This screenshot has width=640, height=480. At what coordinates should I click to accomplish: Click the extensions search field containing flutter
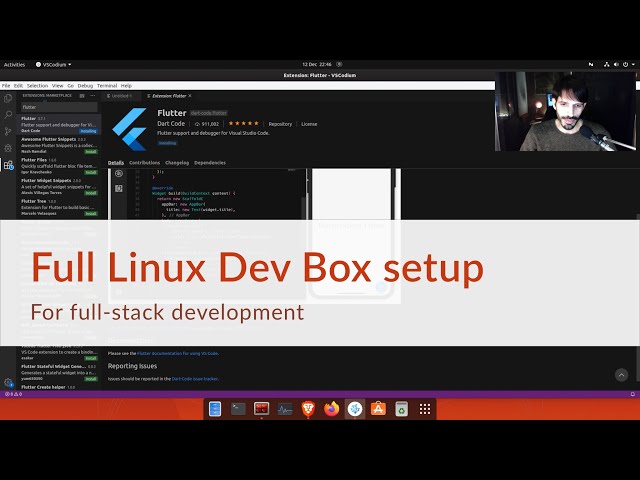tap(59, 107)
